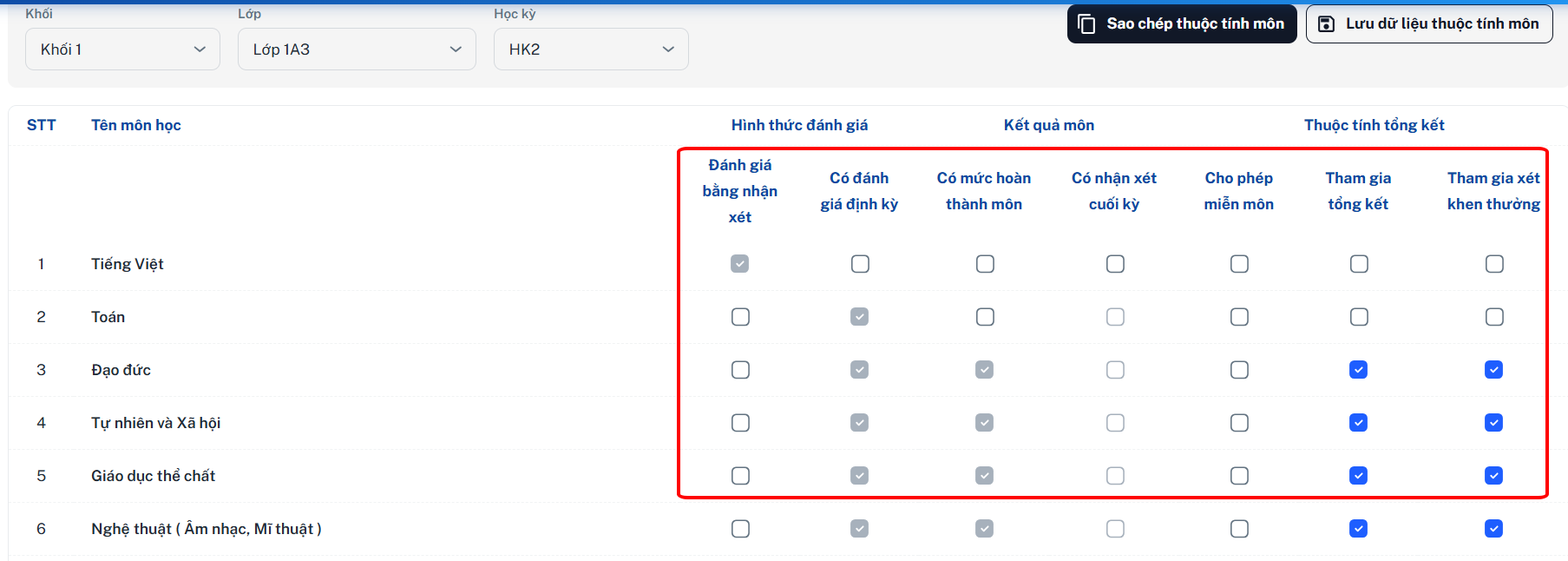The image size is (1568, 561).
Task: Check Tham gia xét khen thưởng for Toán
Action: pyautogui.click(x=1494, y=316)
